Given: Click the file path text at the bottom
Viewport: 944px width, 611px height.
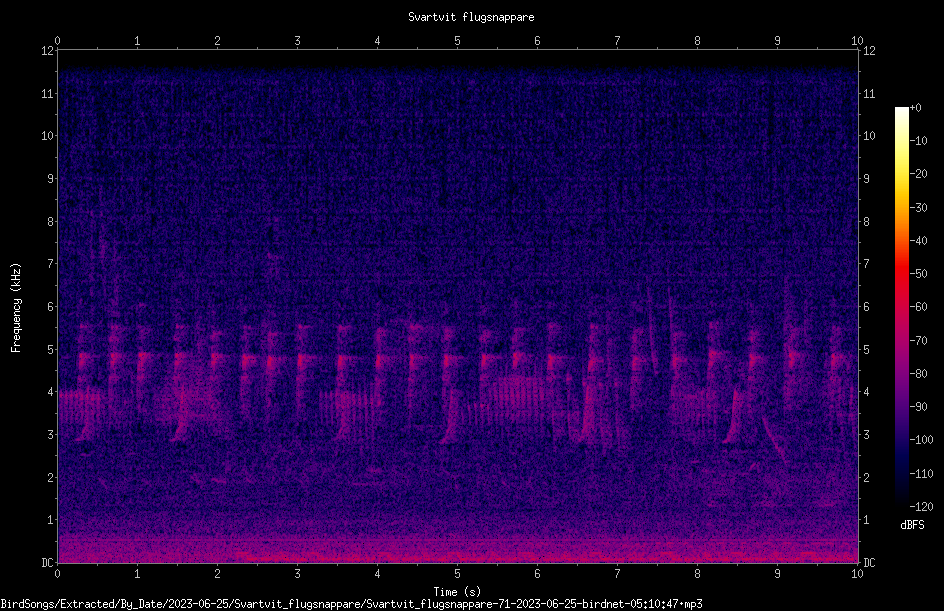Looking at the screenshot, I should [x=351, y=604].
